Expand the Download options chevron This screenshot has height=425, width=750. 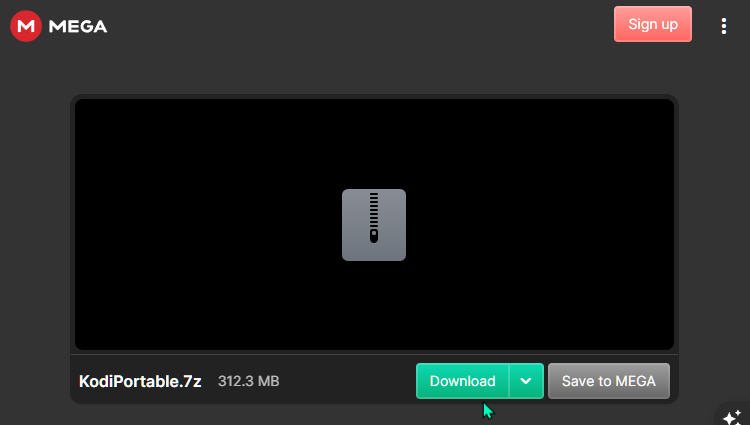(x=526, y=381)
